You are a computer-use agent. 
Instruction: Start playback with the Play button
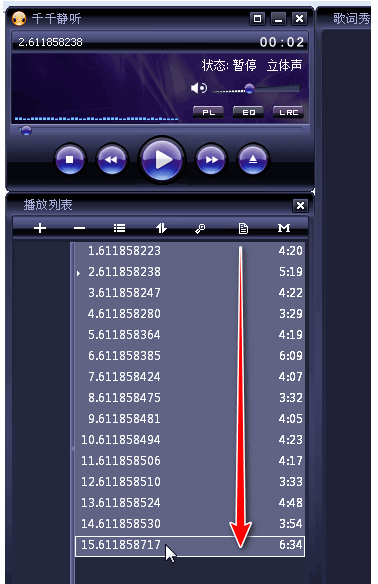point(162,159)
